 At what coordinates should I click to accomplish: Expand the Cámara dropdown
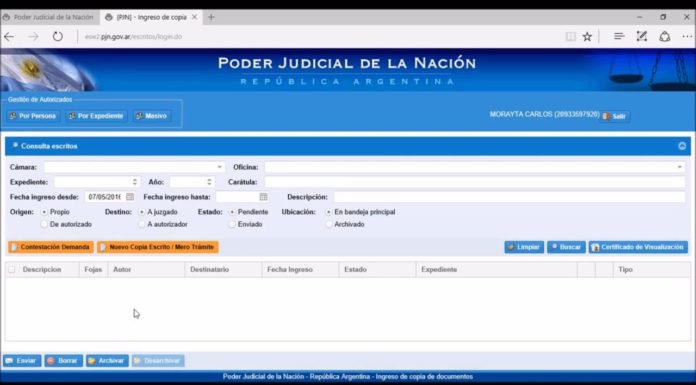pyautogui.click(x=220, y=167)
